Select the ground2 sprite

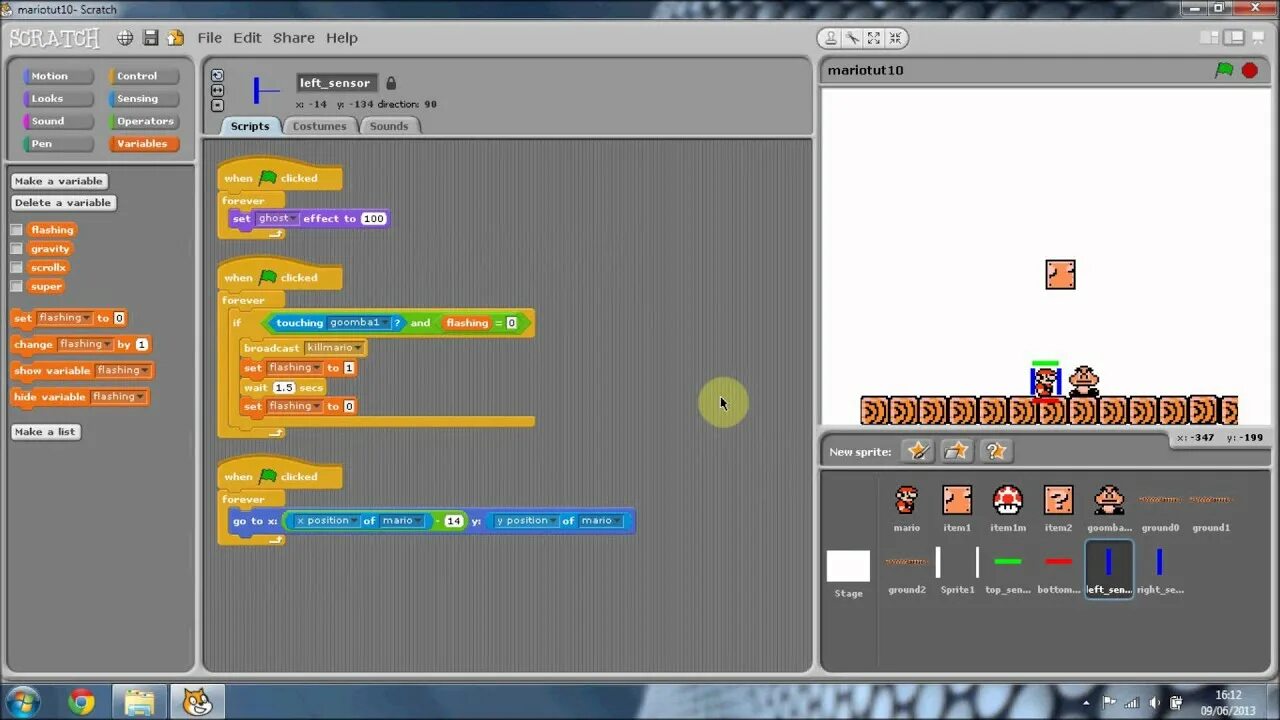point(907,569)
